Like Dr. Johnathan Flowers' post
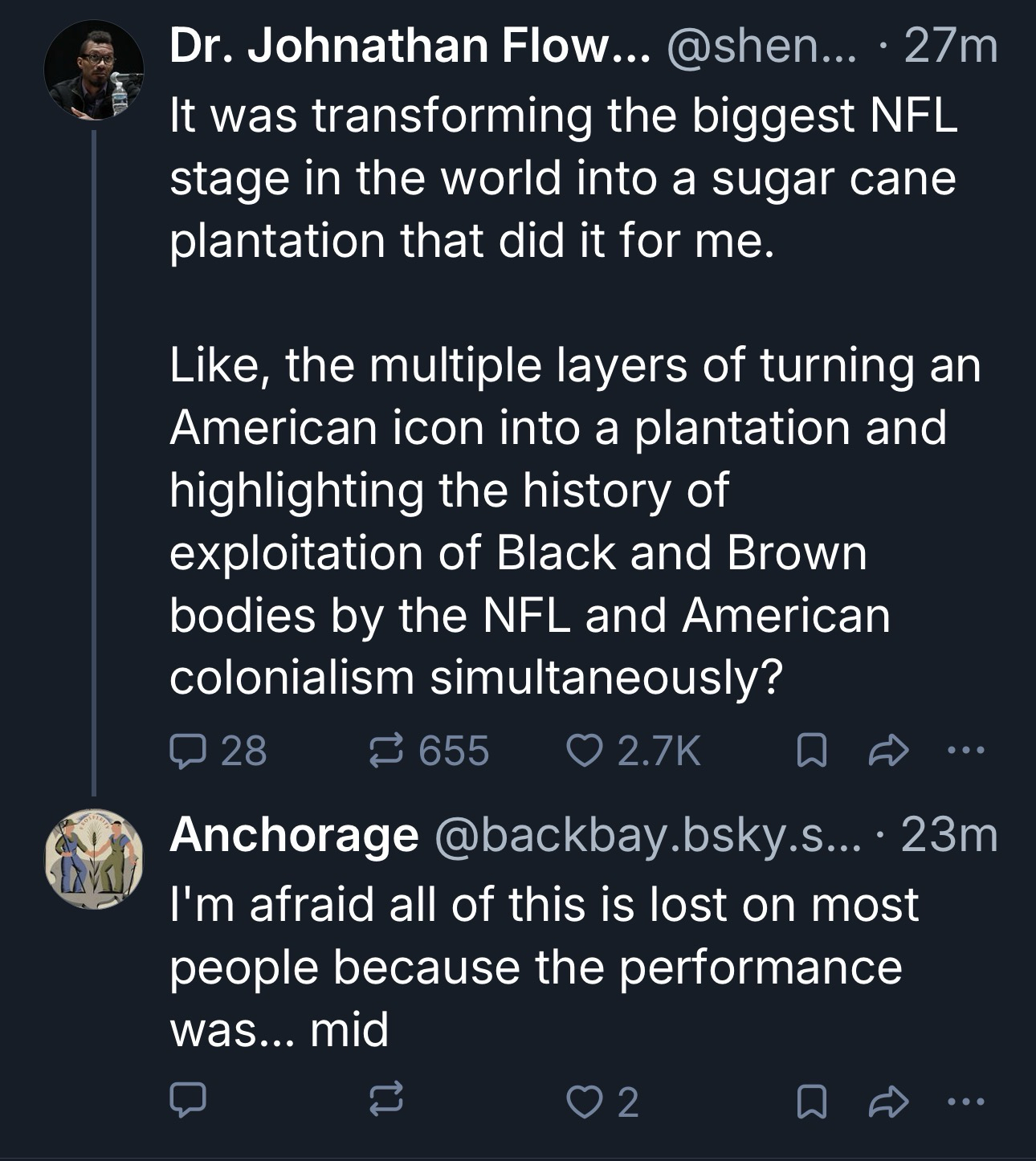1036x1161 pixels. (x=579, y=752)
